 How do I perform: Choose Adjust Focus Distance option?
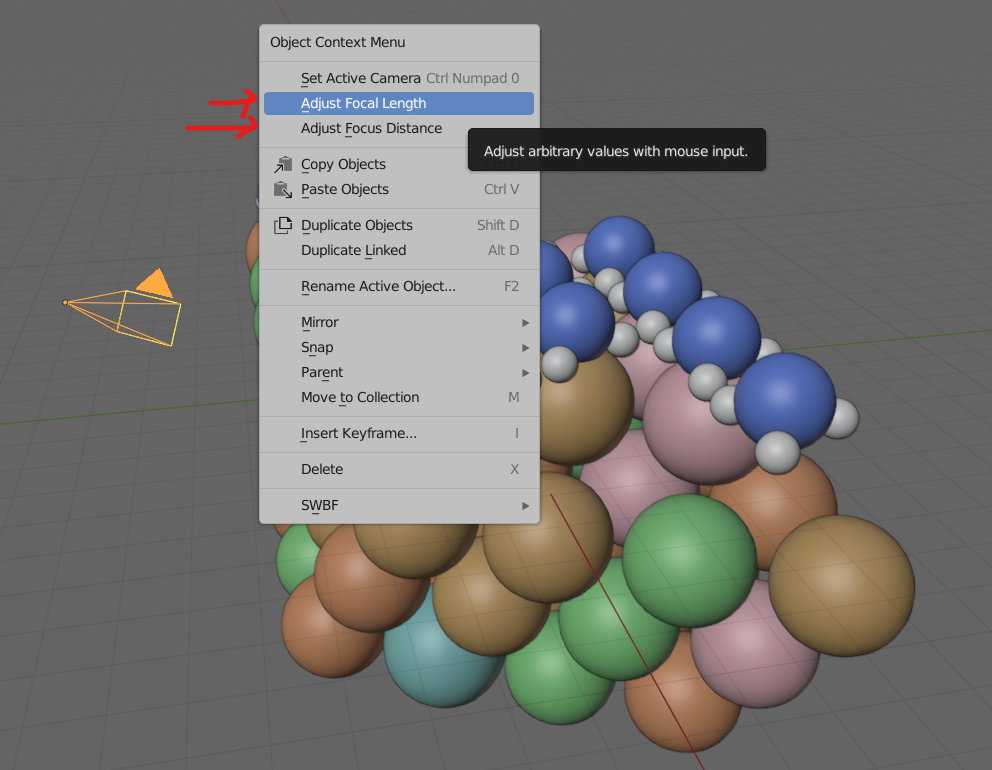(399, 128)
